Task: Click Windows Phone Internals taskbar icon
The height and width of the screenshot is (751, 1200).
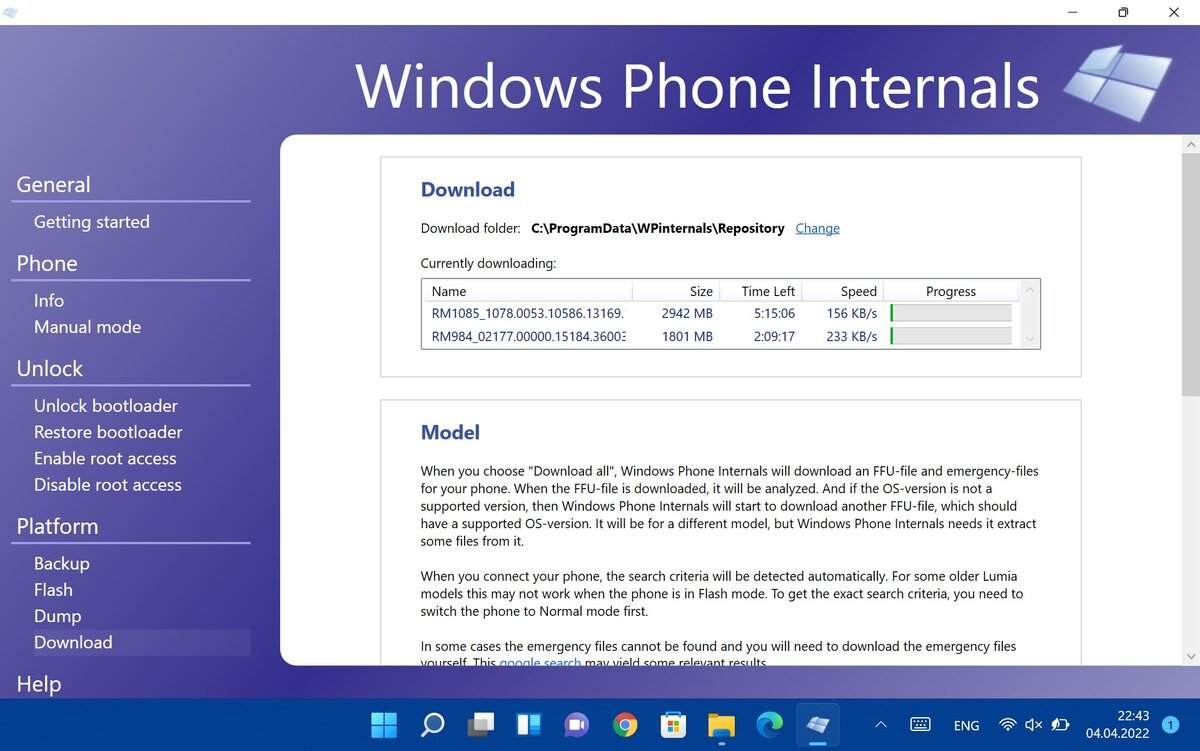Action: tap(818, 725)
